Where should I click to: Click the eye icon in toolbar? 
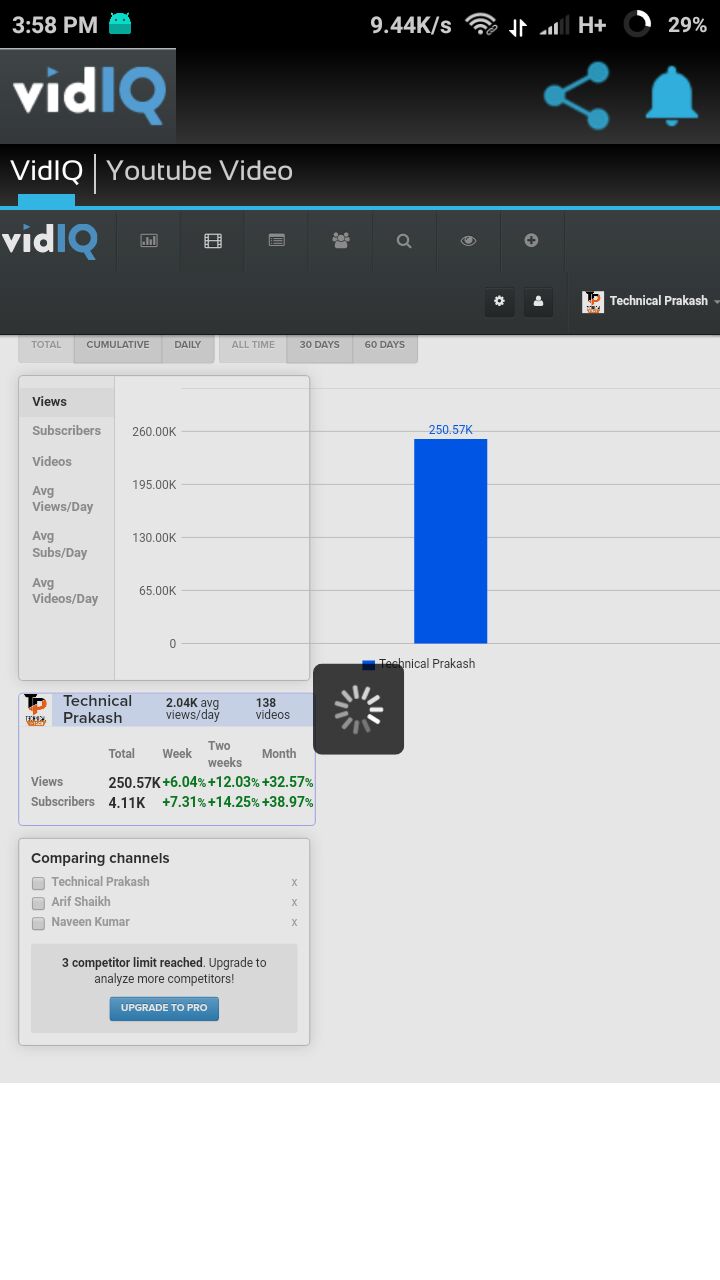click(468, 241)
